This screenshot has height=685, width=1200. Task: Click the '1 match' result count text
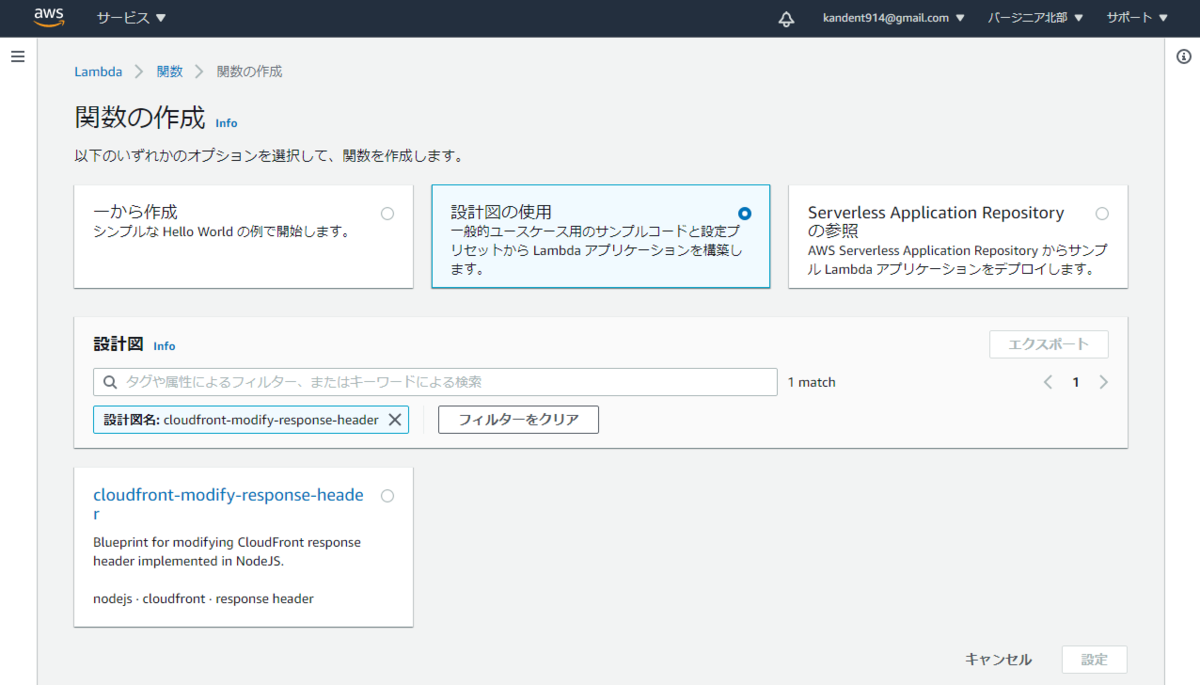pyautogui.click(x=811, y=382)
